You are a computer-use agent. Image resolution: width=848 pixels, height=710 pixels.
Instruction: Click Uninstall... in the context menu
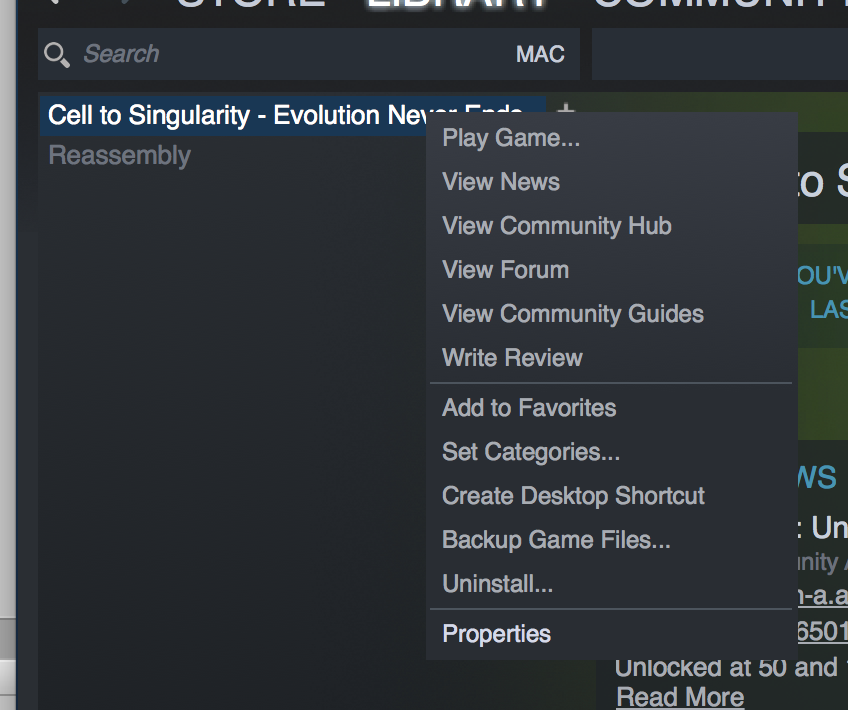pos(497,584)
